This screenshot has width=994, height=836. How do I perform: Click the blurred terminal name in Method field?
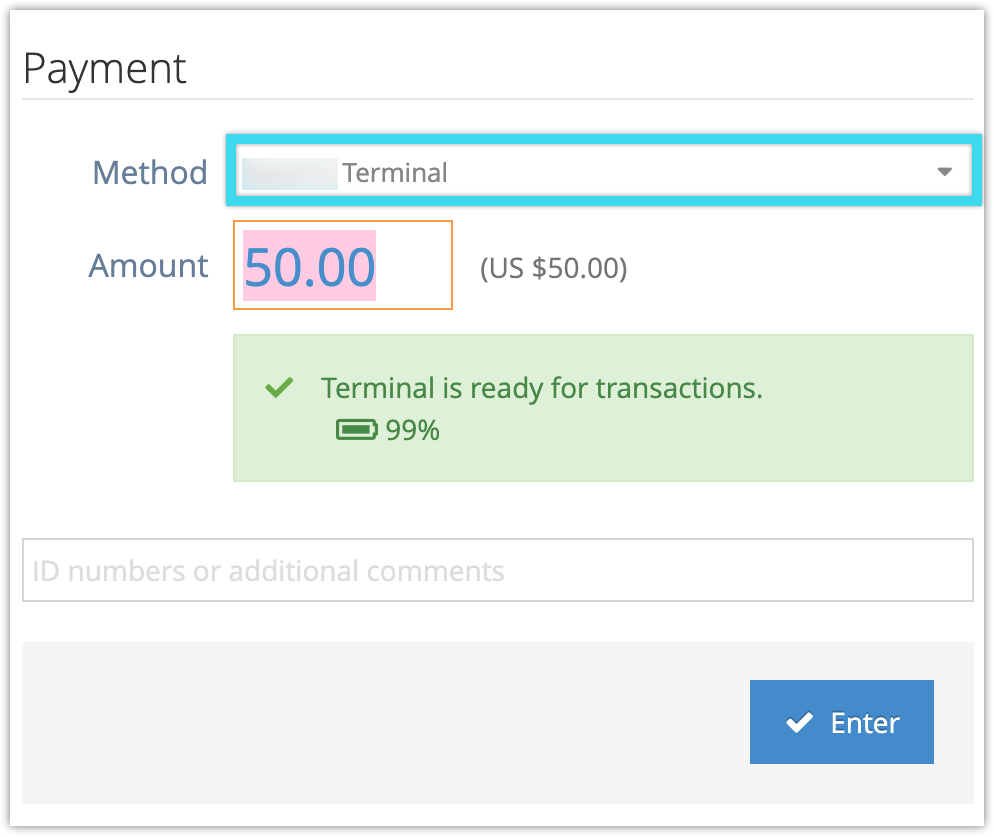tap(290, 174)
